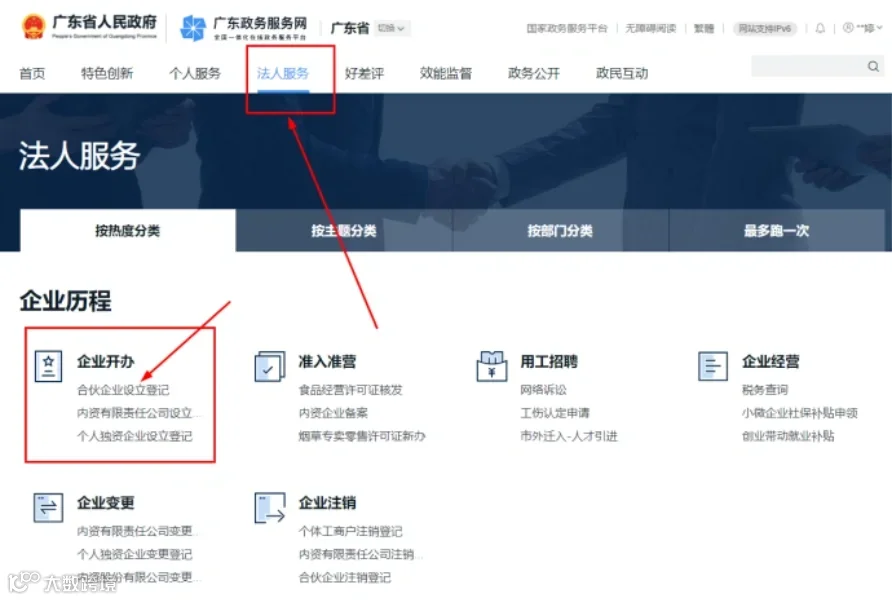
Task: Select the 最多跑一次 tab
Action: 776,230
